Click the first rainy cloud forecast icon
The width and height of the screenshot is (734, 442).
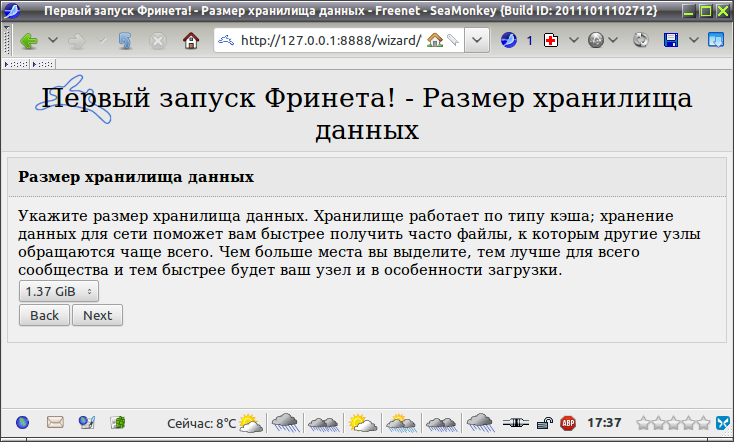(285, 423)
